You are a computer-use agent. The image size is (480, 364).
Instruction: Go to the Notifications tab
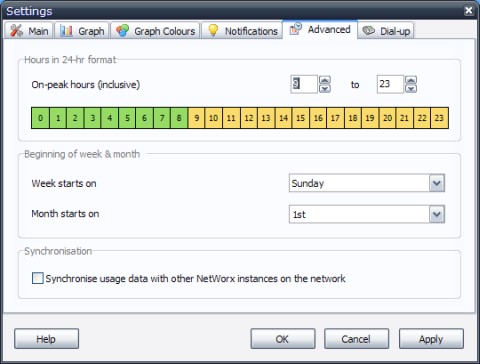coord(242,31)
